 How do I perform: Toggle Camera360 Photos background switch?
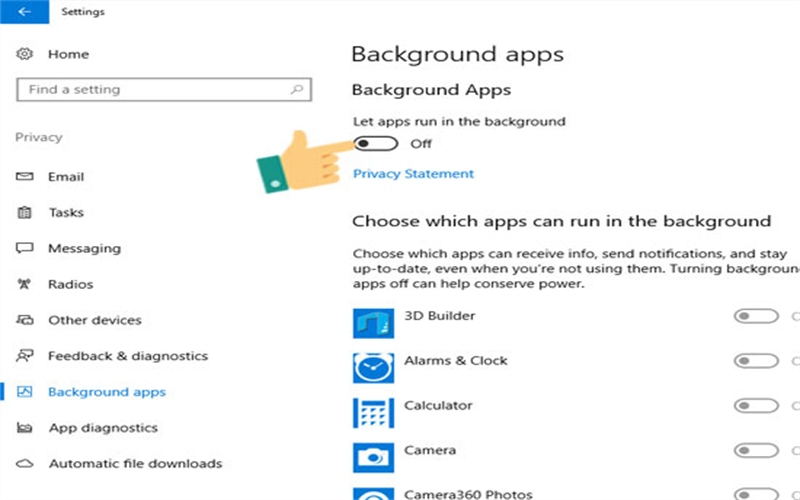tap(756, 494)
